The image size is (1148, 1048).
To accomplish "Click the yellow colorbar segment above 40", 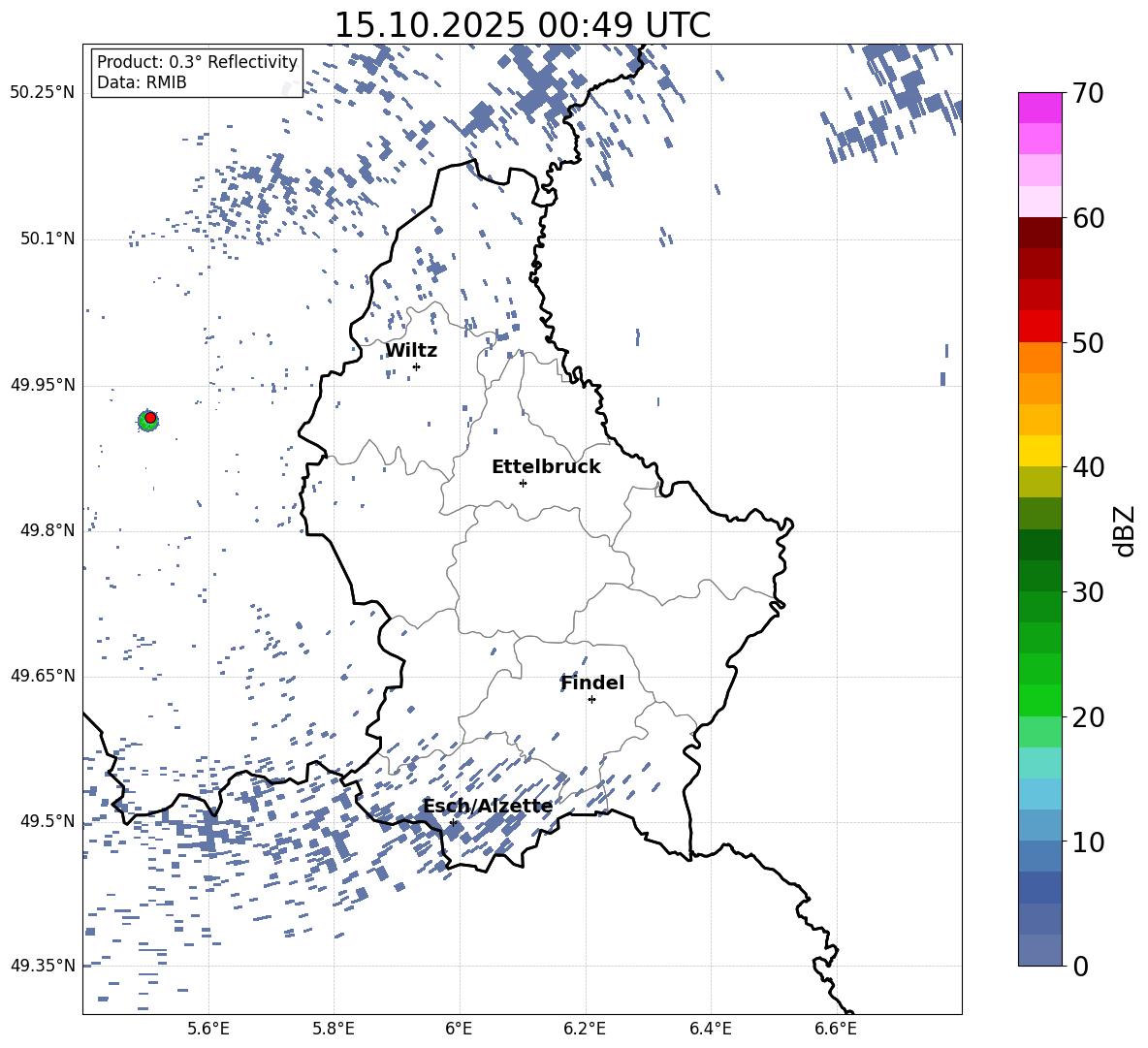I will click(x=1039, y=451).
